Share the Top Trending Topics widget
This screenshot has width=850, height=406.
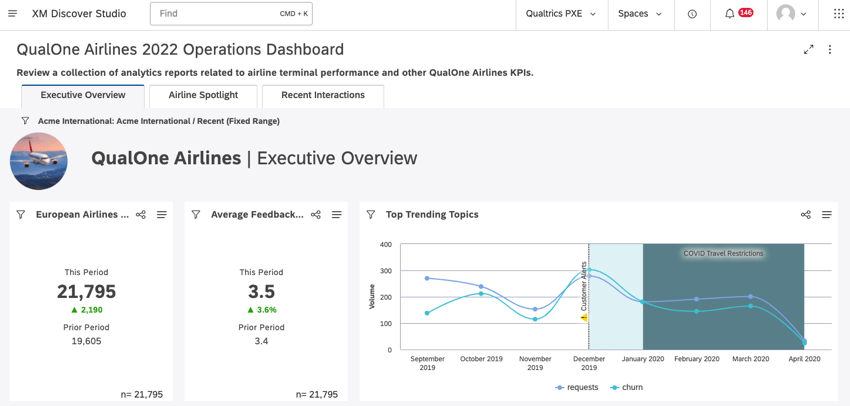coord(805,215)
